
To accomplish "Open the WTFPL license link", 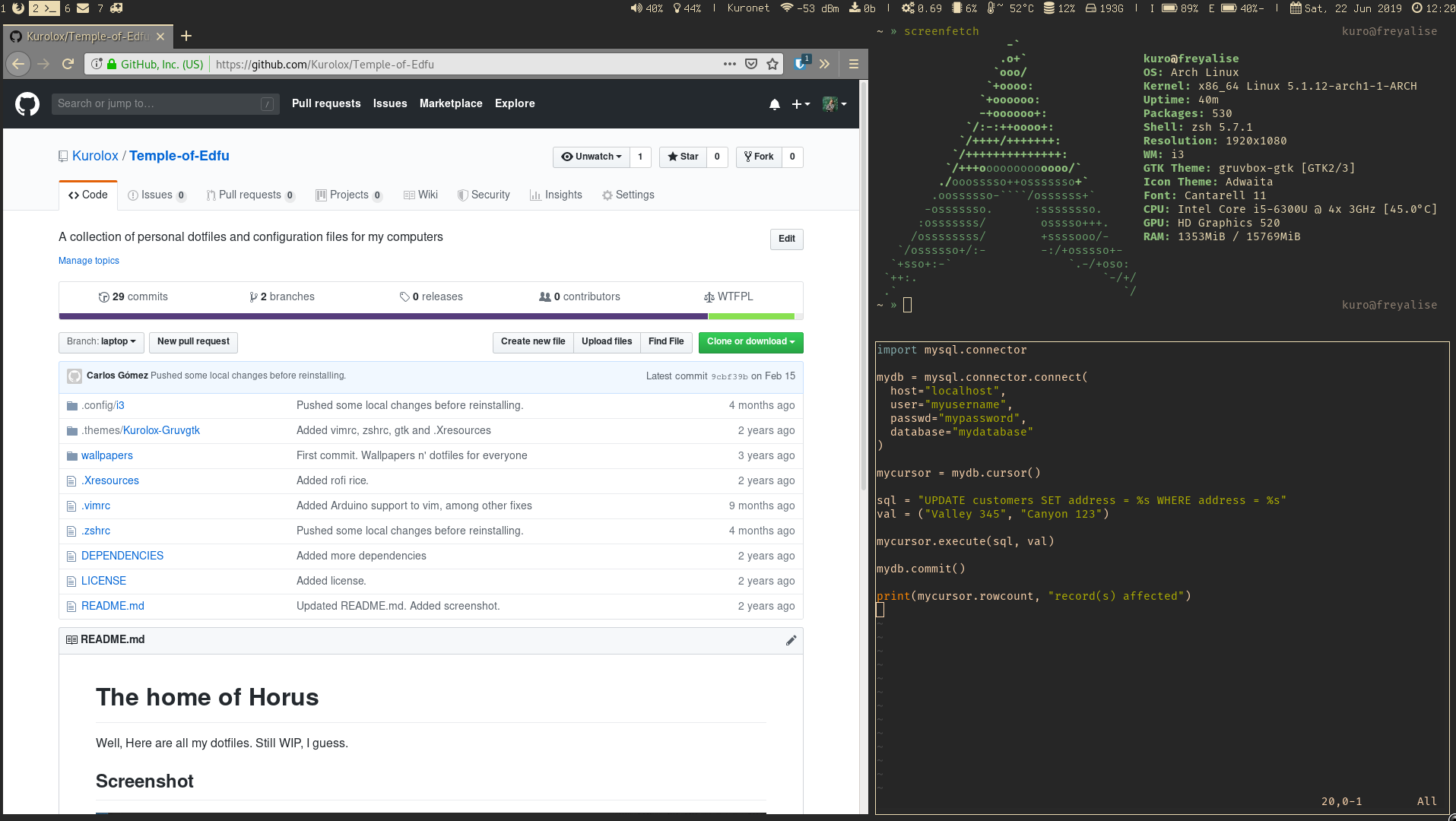I will (728, 297).
